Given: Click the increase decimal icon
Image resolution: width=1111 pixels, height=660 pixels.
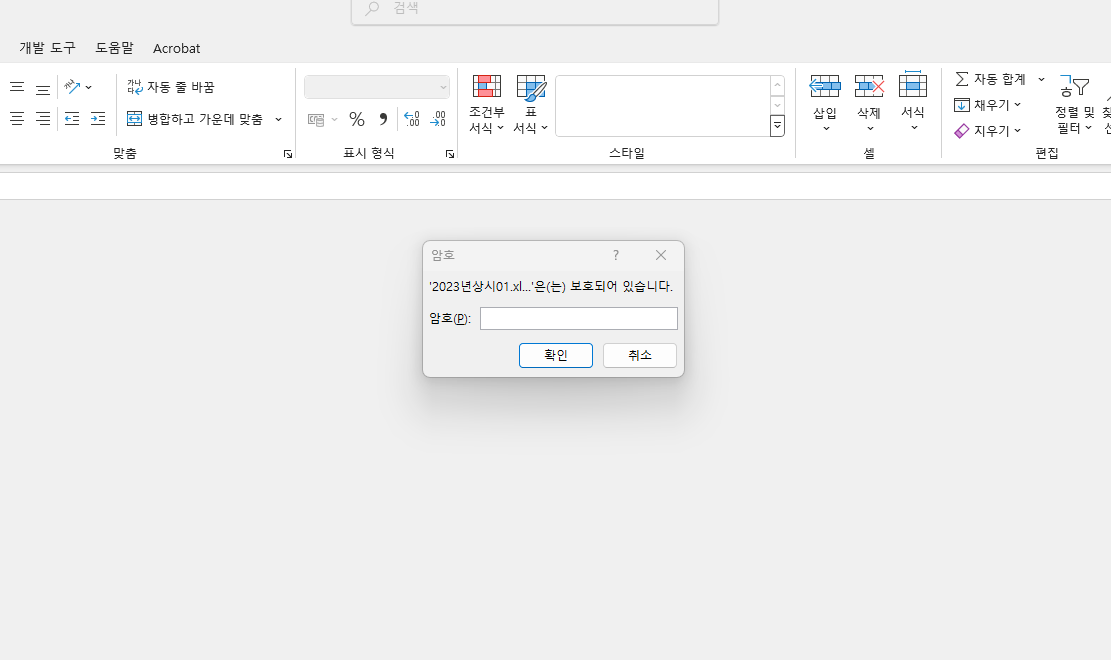Looking at the screenshot, I should (x=411, y=119).
